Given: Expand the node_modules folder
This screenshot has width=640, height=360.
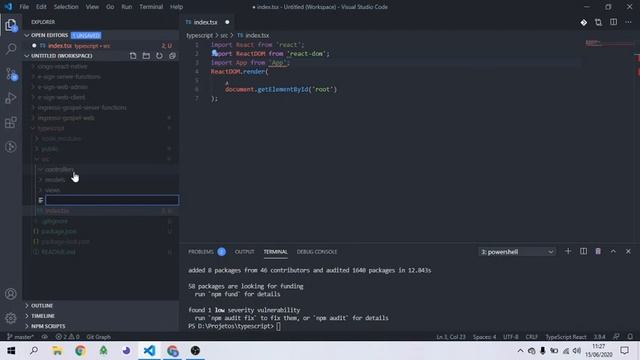Looking at the screenshot, I should point(61,139).
